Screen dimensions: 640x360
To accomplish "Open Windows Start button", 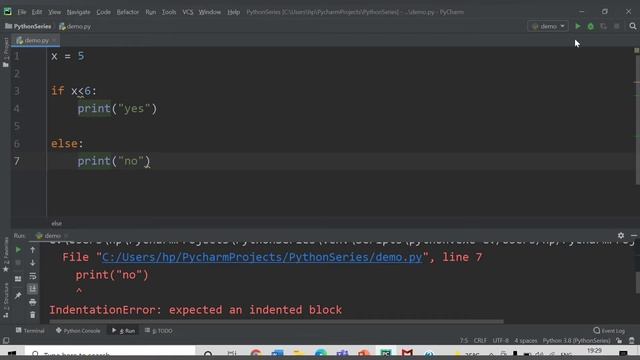I will pos(12,353).
